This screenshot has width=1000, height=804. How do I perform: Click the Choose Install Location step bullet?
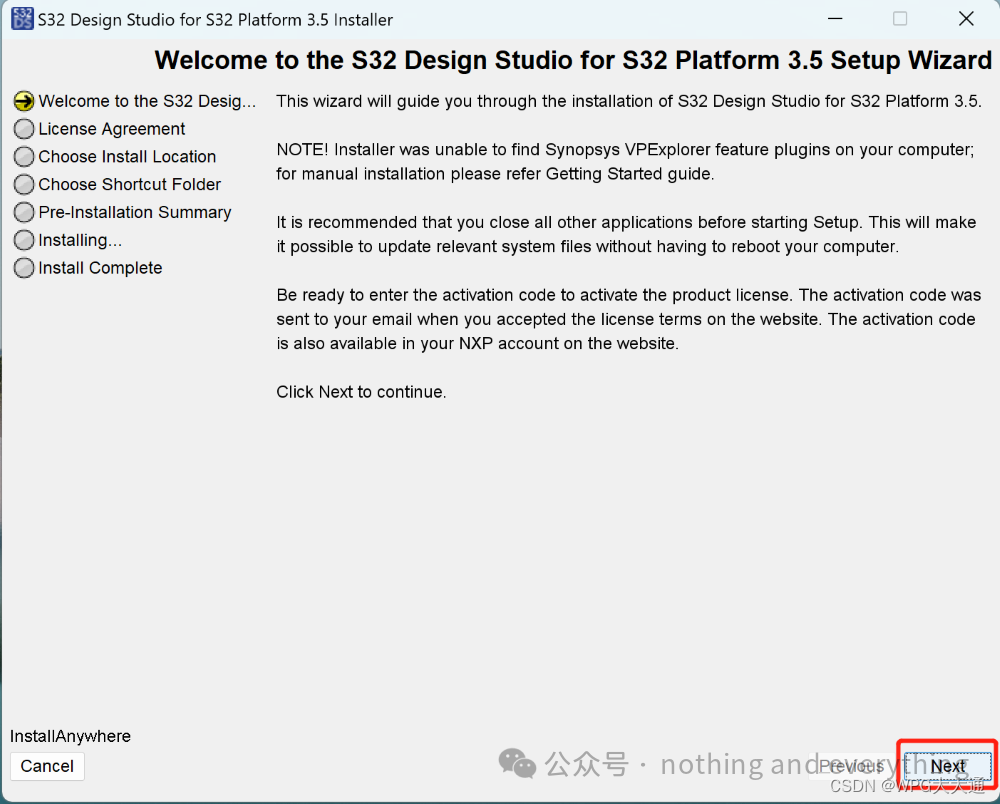click(x=24, y=157)
